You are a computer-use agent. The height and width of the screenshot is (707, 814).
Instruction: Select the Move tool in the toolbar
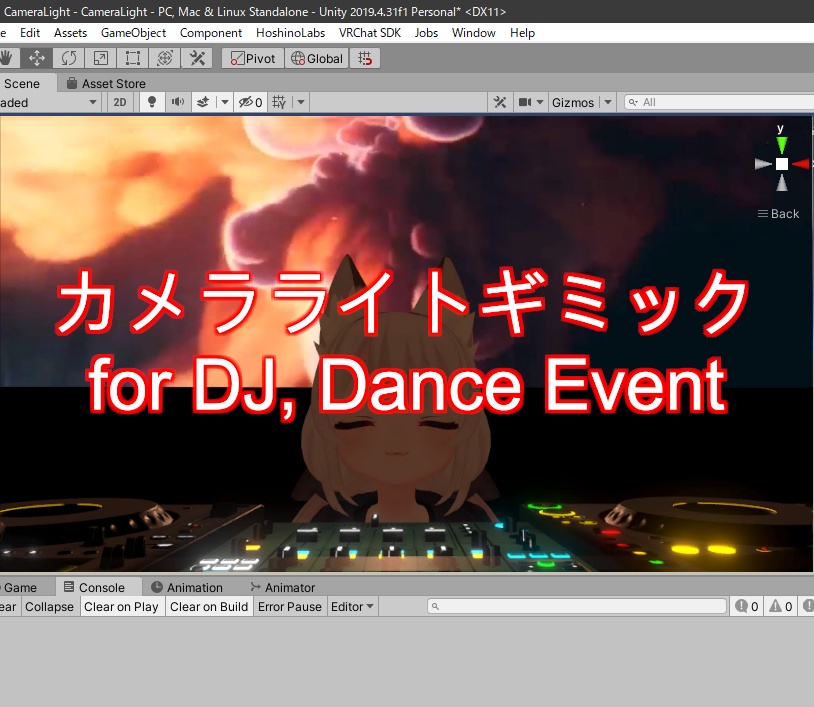click(x=37, y=58)
